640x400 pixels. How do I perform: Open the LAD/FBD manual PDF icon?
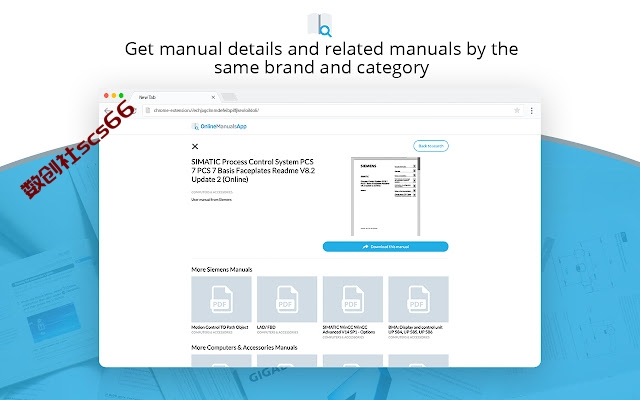point(287,299)
